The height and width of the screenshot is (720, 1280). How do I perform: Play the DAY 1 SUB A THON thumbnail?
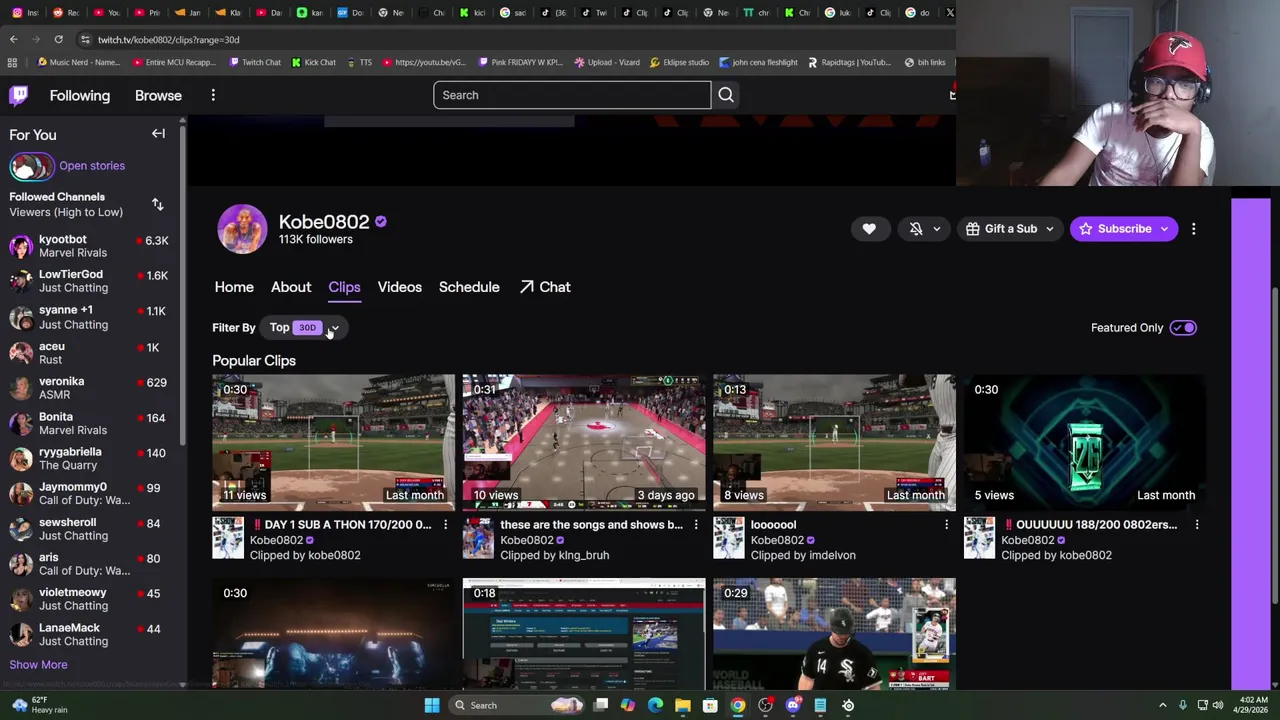(x=333, y=443)
